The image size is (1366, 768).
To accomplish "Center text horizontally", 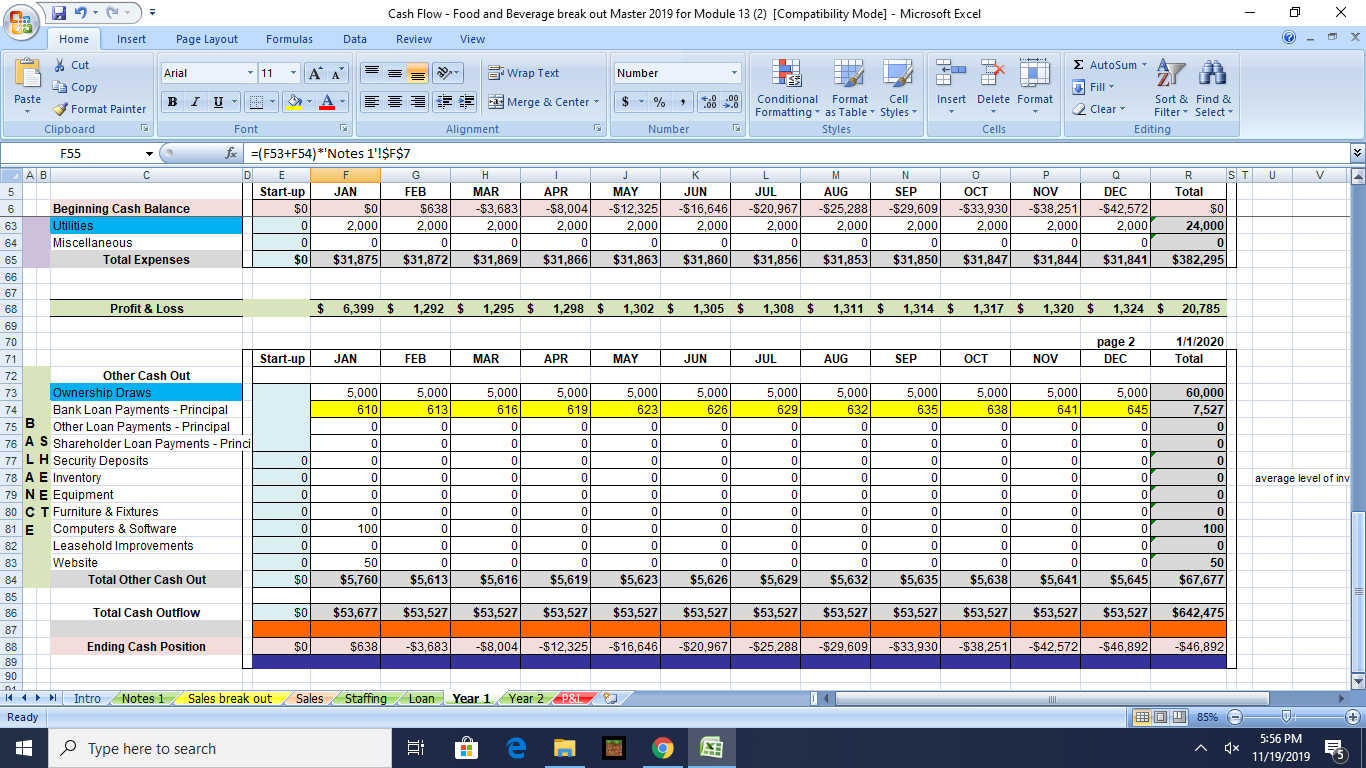I will tap(393, 102).
